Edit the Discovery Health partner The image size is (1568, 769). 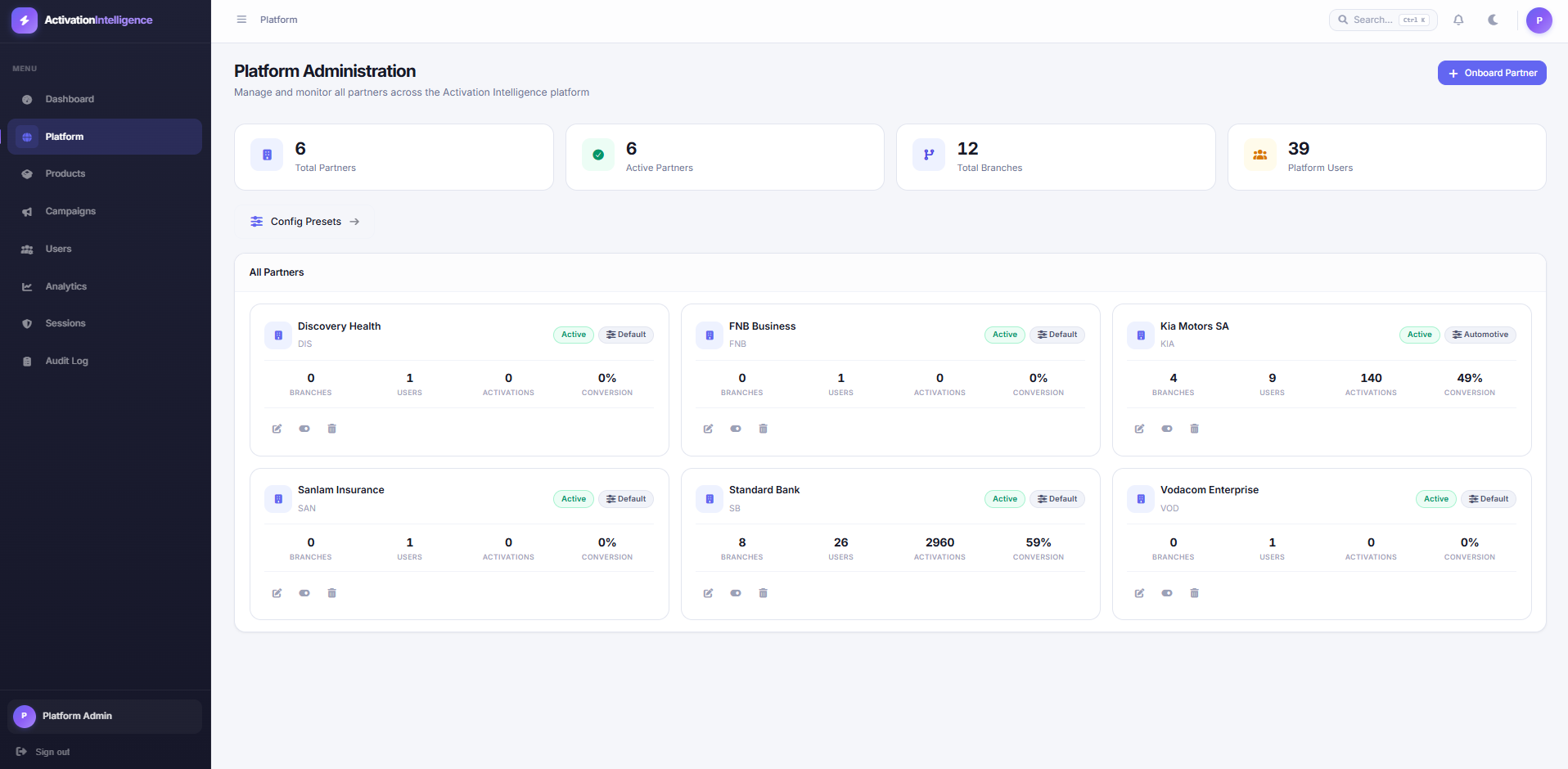[x=277, y=429]
